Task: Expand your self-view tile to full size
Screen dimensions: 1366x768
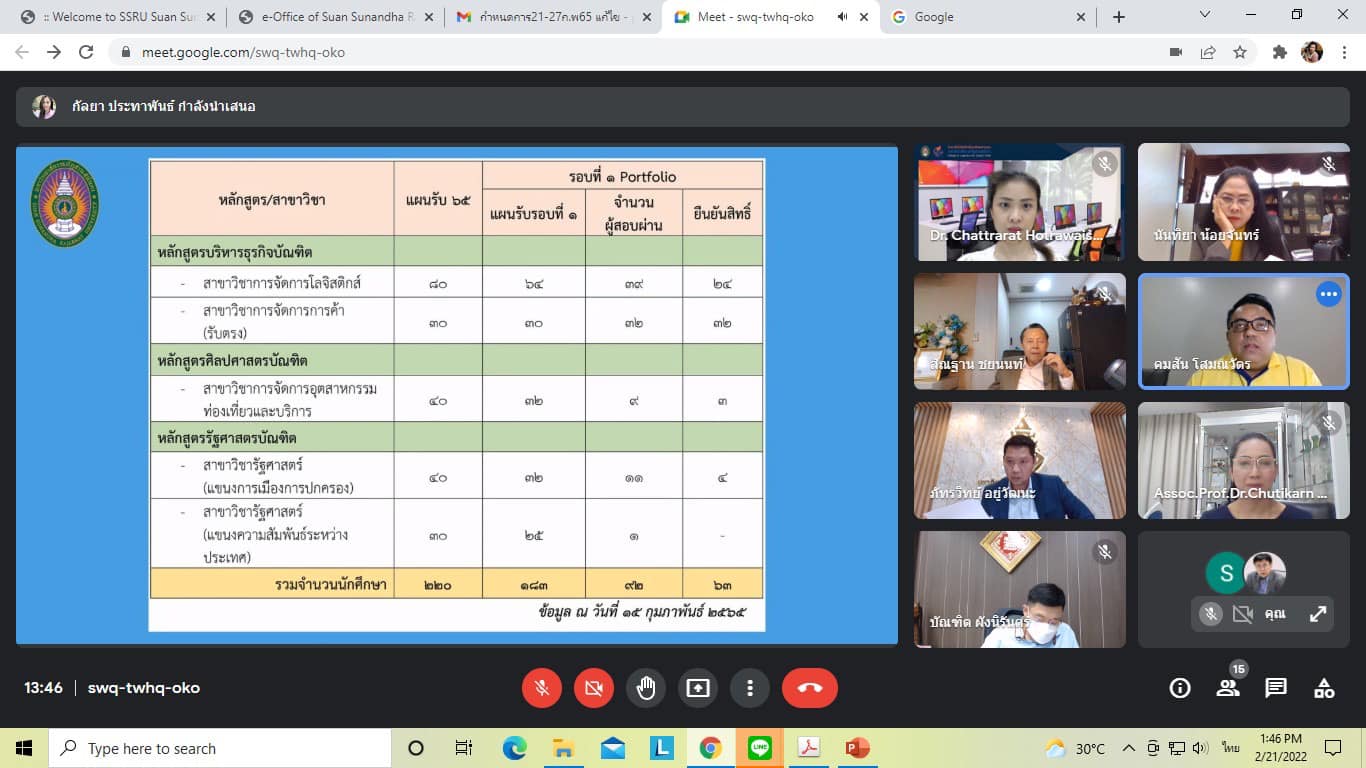Action: point(1318,614)
